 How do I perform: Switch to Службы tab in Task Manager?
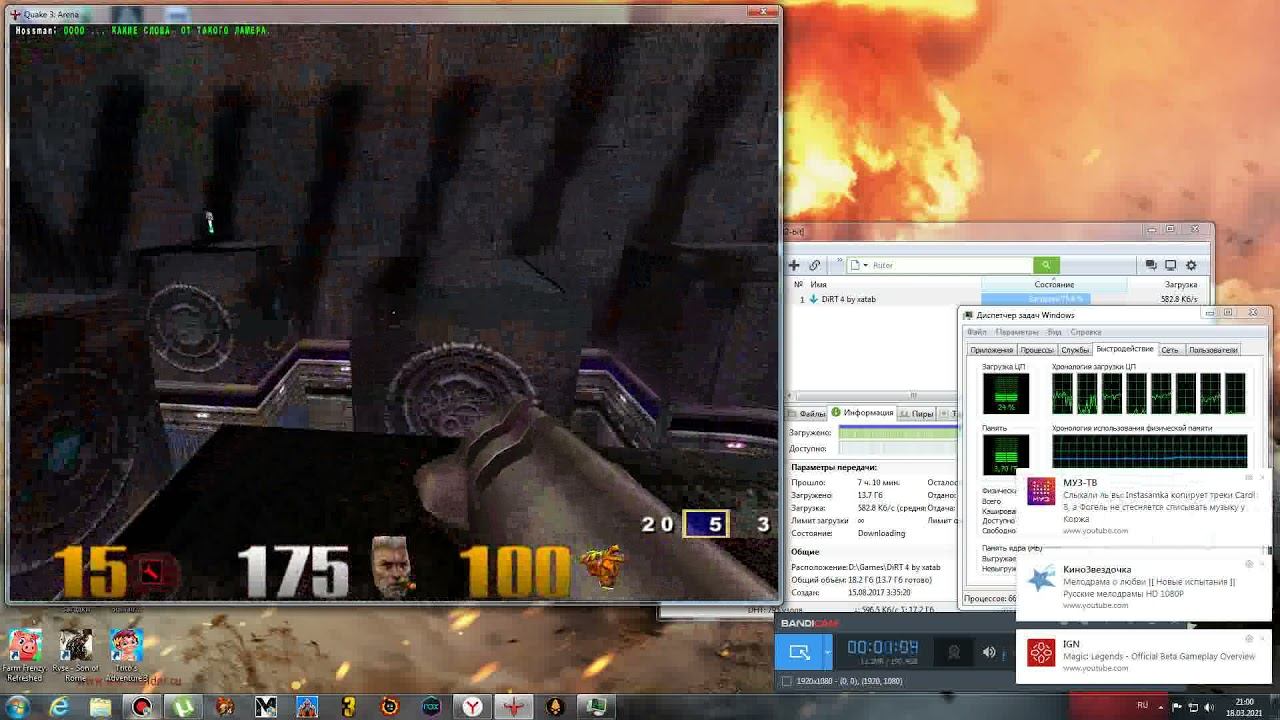[1075, 350]
